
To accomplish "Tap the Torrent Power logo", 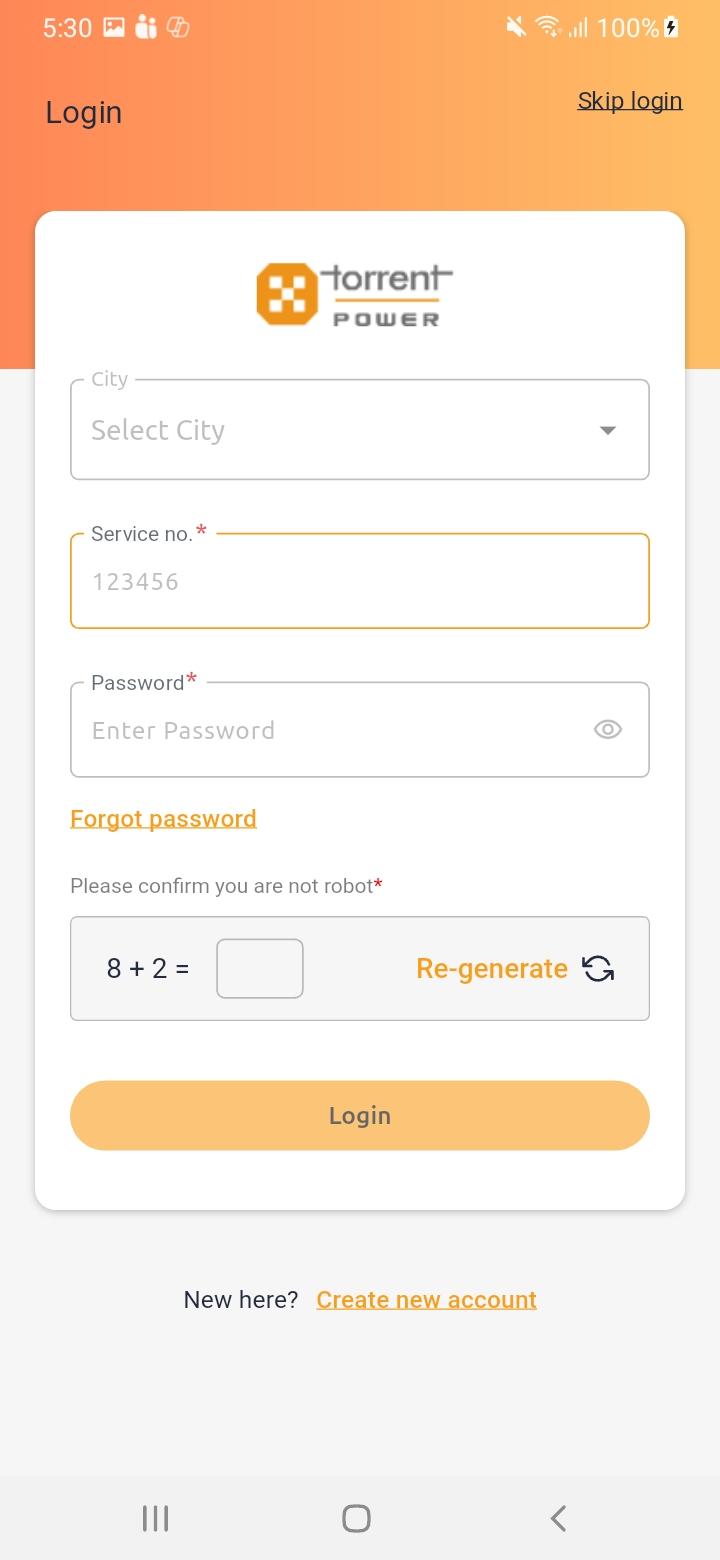I will click(x=355, y=294).
